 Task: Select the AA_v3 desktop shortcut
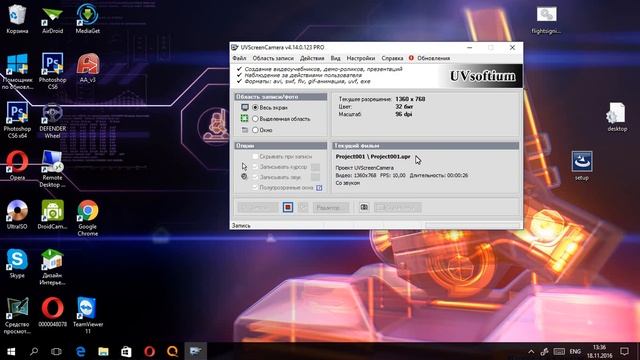point(87,68)
